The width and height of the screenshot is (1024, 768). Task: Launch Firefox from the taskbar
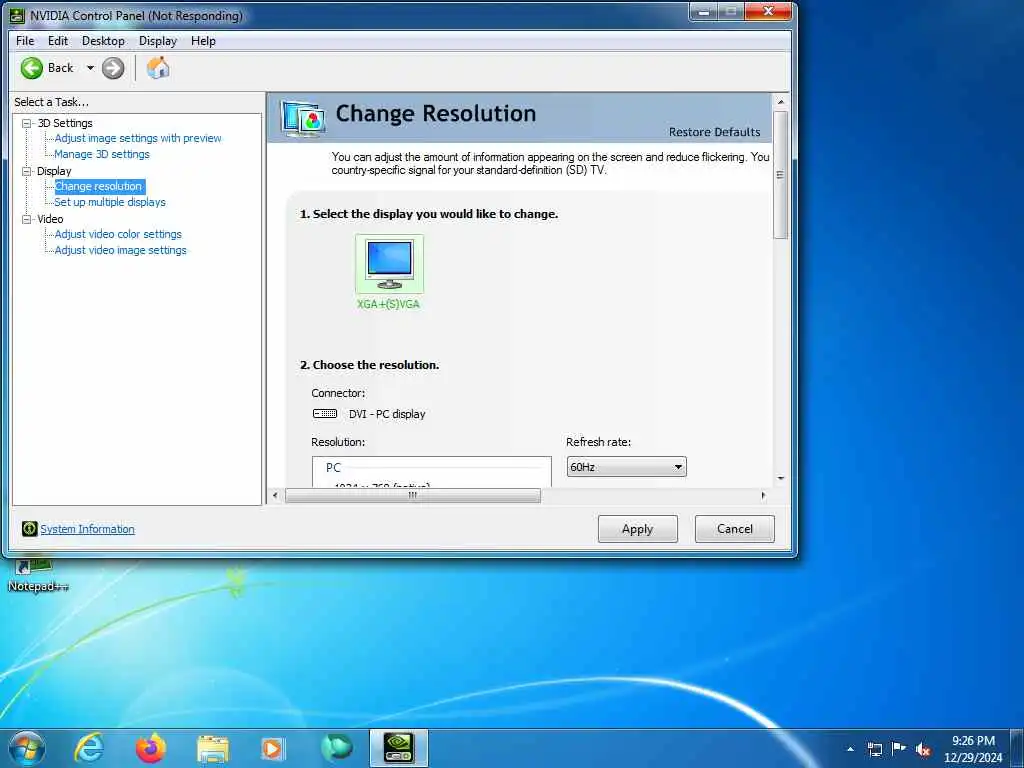[x=151, y=748]
